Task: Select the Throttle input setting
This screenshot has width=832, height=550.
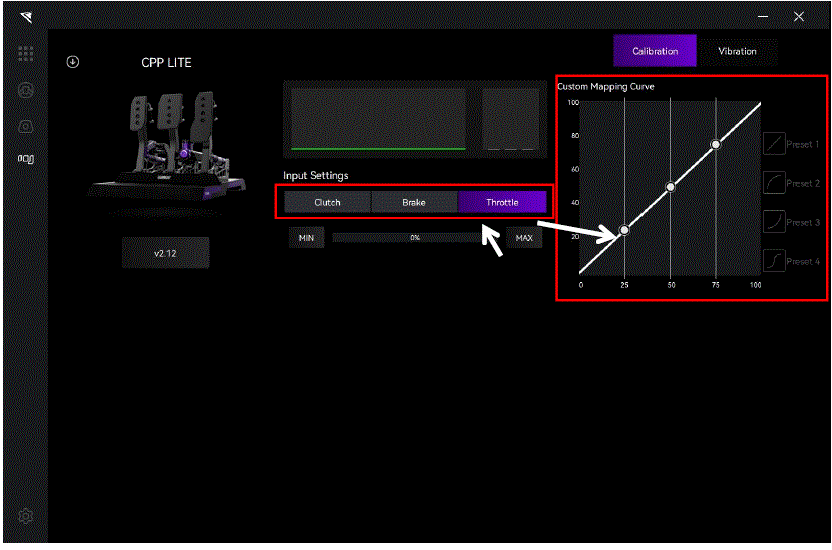Action: point(502,202)
